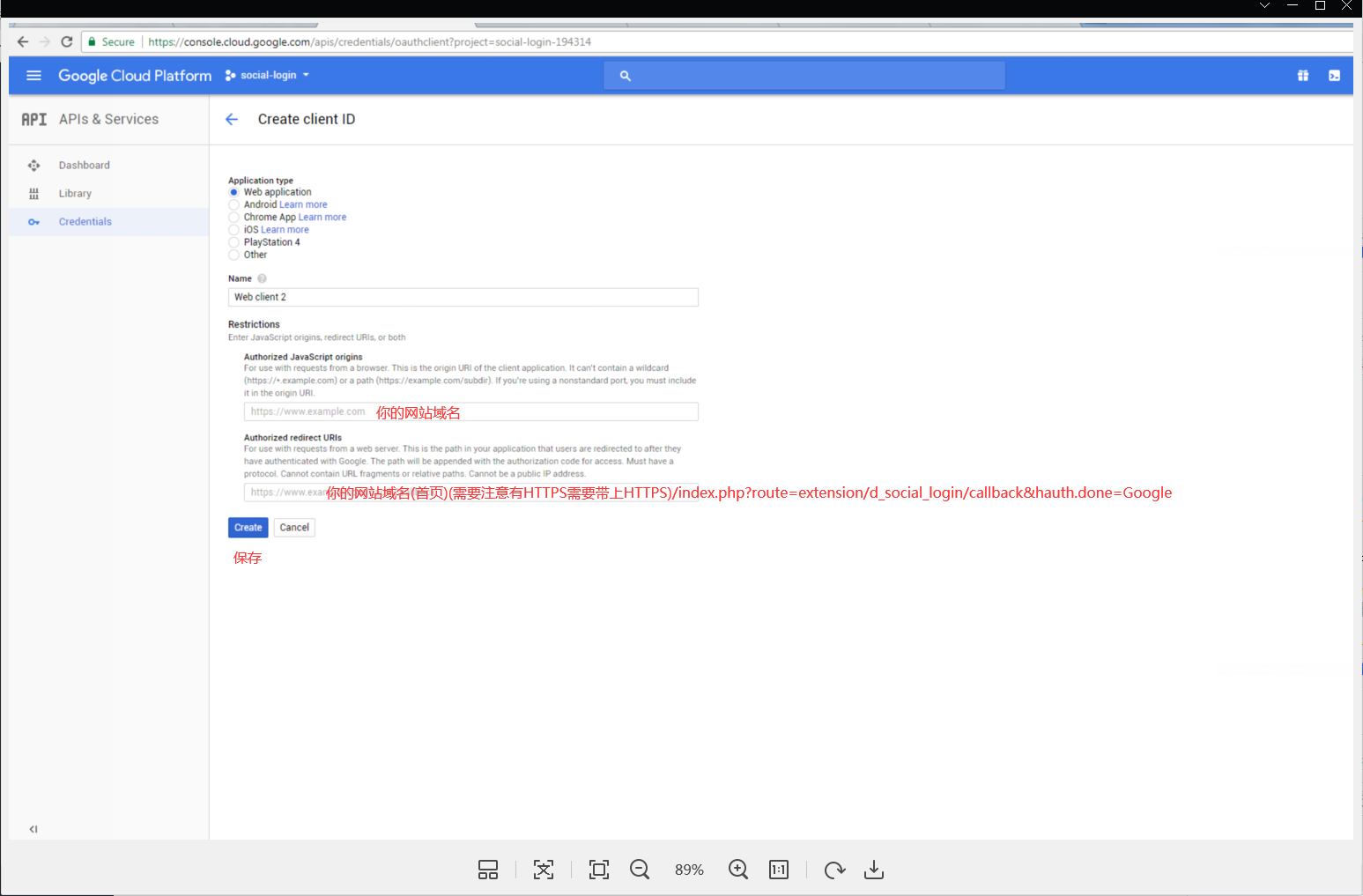Click the Cancel button

coord(294,528)
